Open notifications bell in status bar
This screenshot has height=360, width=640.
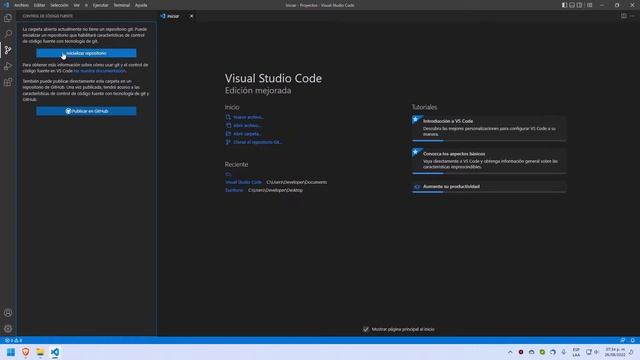[633, 340]
